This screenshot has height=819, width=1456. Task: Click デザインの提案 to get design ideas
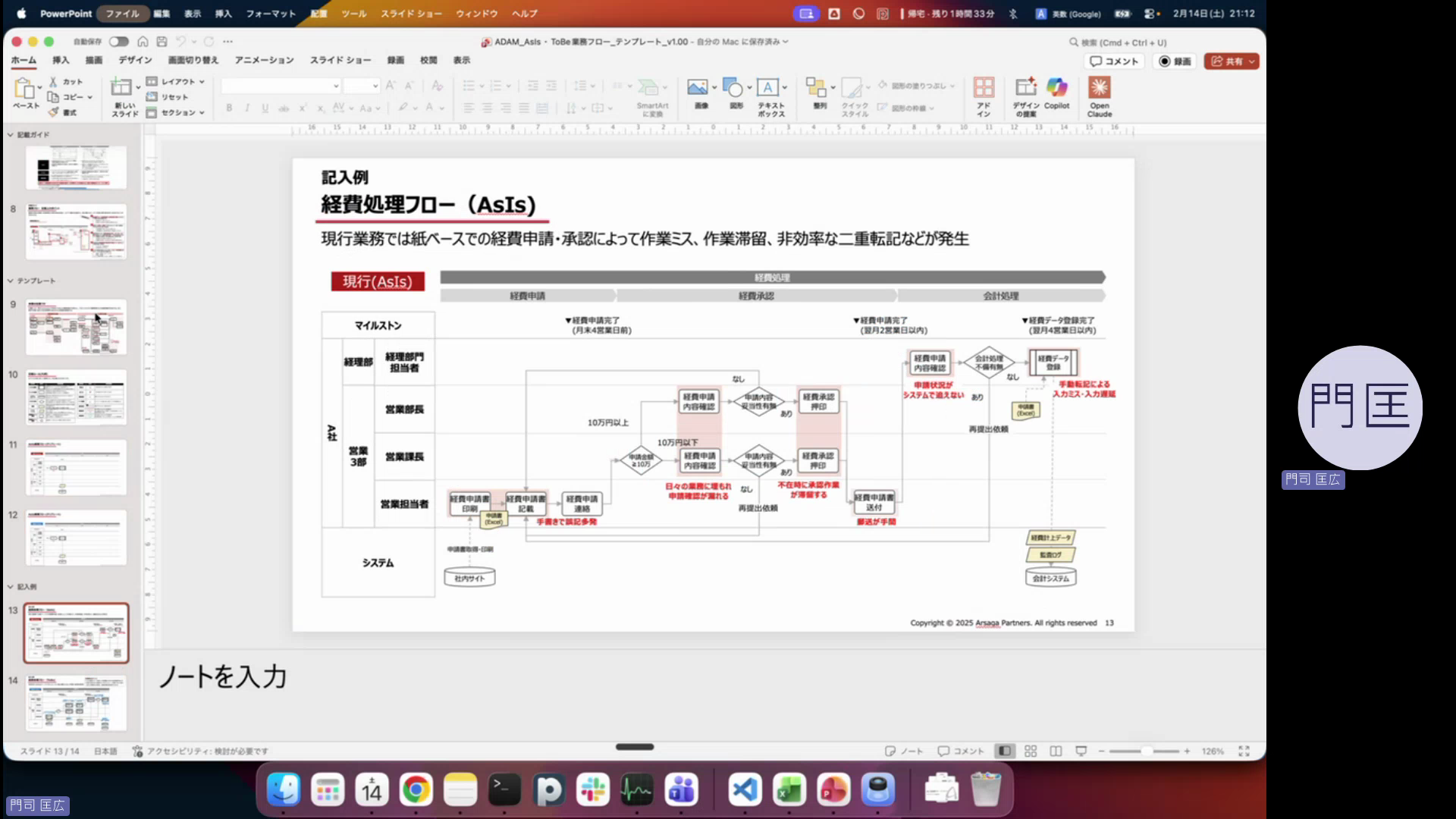tap(1025, 95)
